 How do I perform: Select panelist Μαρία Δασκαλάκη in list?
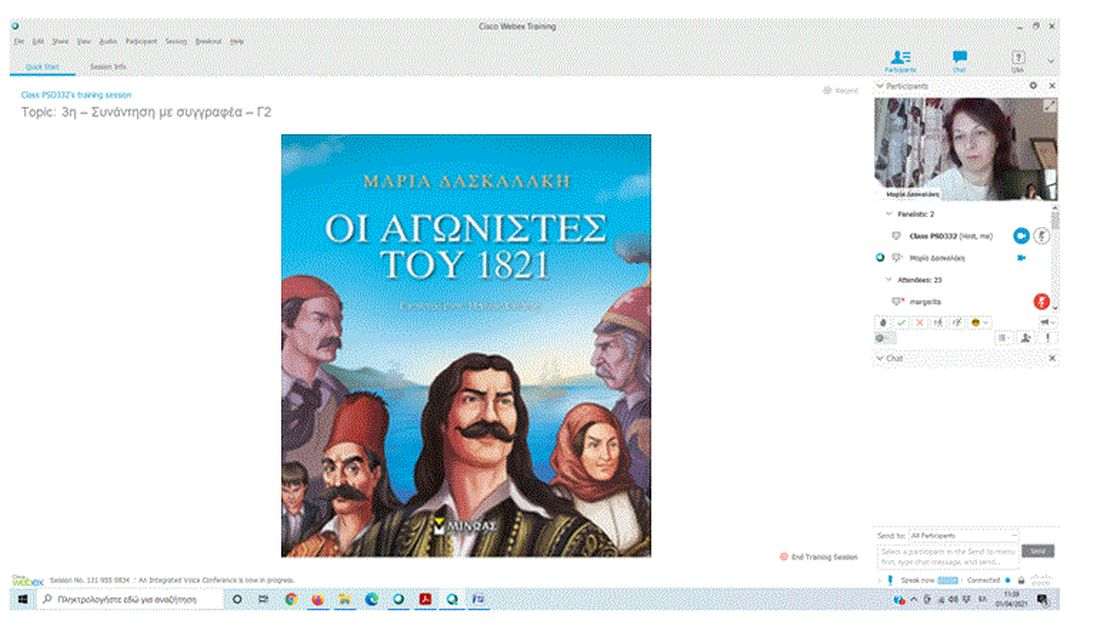coord(938,258)
